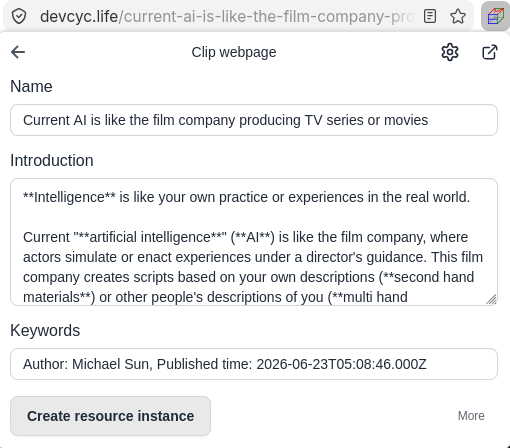Viewport: 510px width, 448px height.
Task: Click the Introduction label
Action: [52, 160]
